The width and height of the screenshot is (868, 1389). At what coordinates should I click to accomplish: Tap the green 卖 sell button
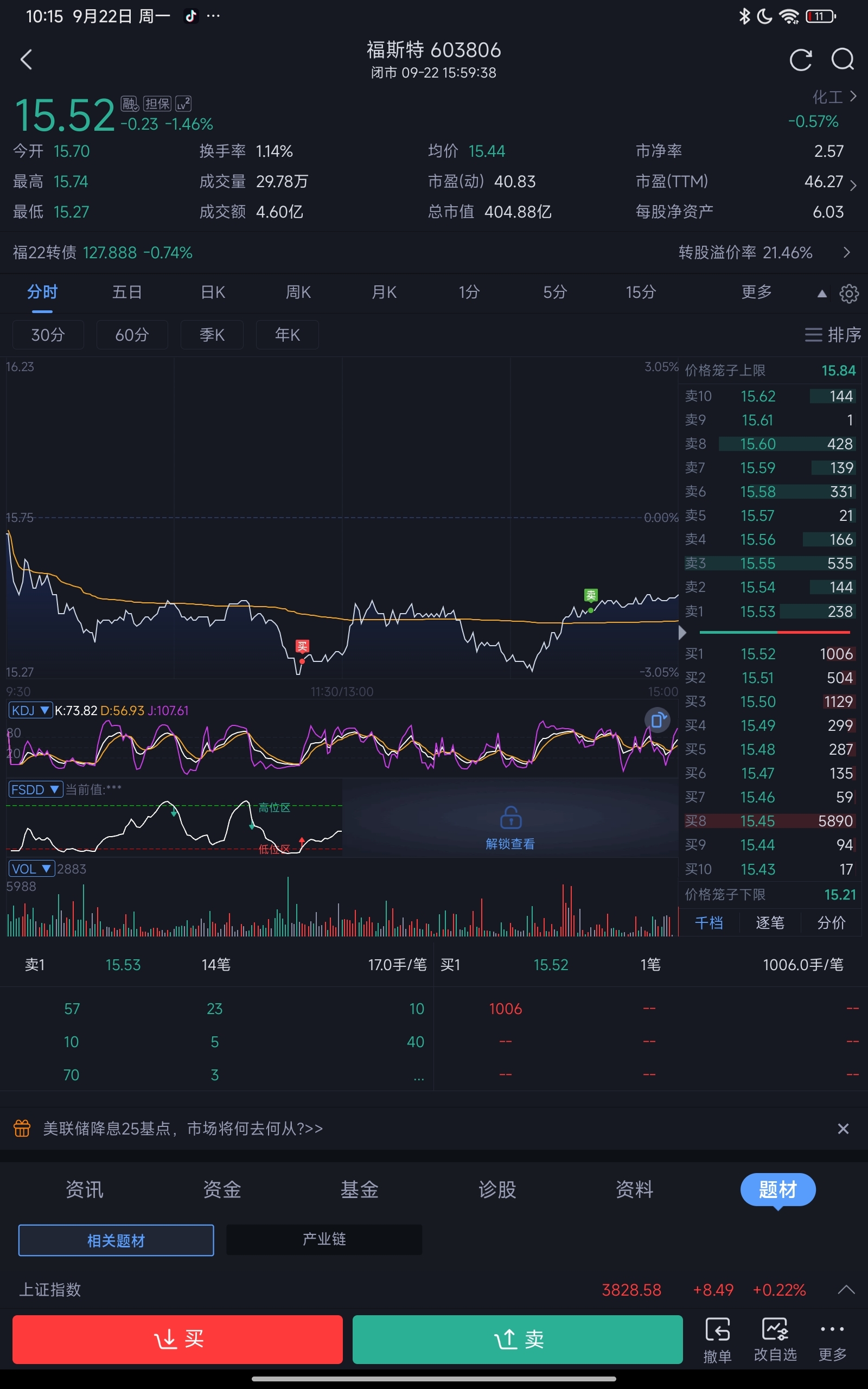tap(517, 1339)
